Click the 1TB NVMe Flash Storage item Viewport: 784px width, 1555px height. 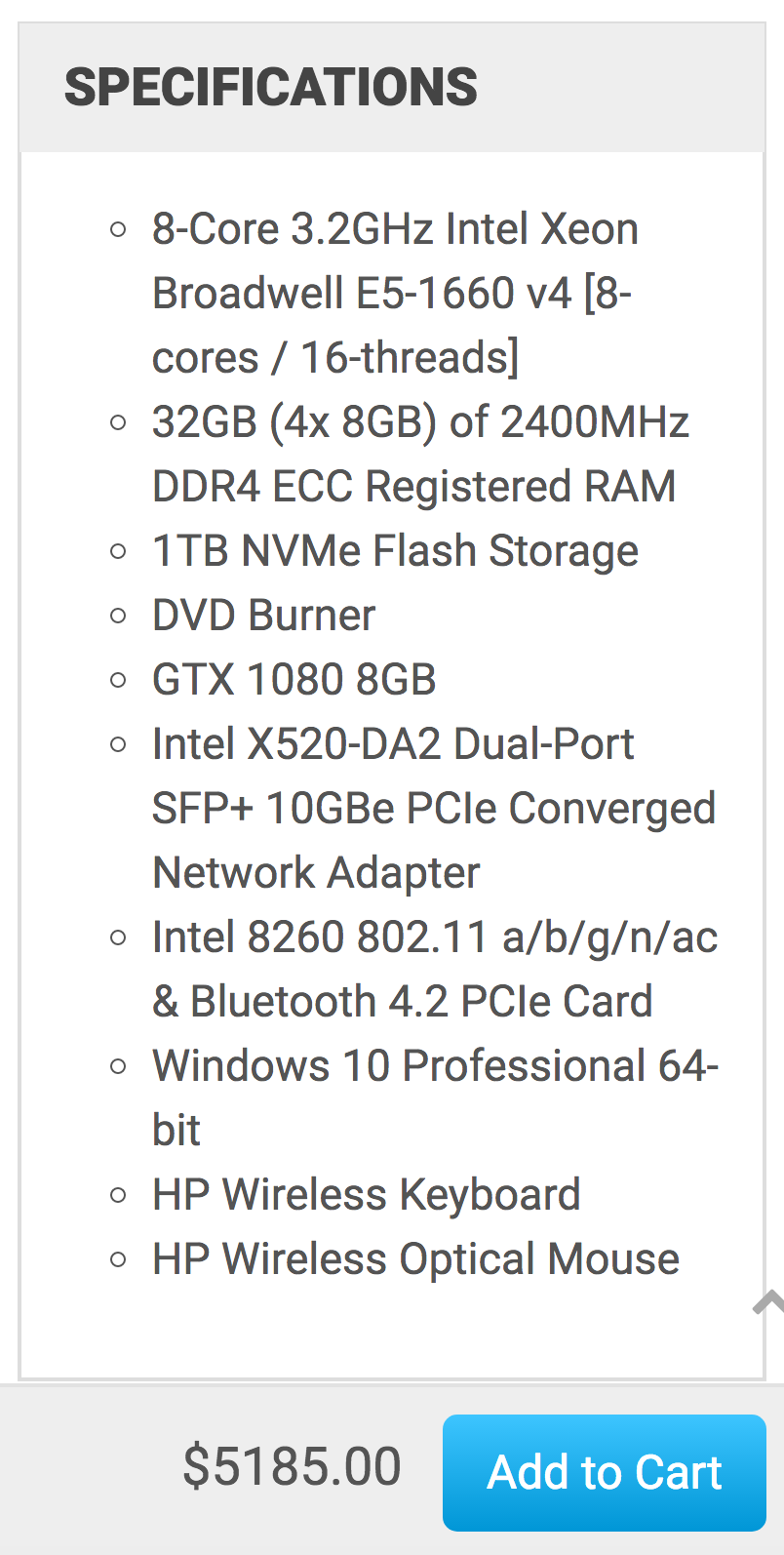(x=395, y=551)
